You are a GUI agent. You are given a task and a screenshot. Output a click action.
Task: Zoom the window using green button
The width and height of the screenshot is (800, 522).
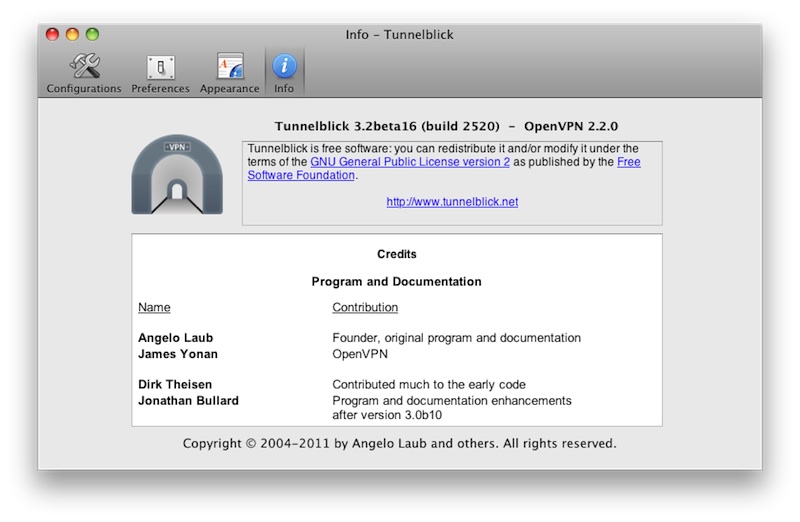coord(93,35)
